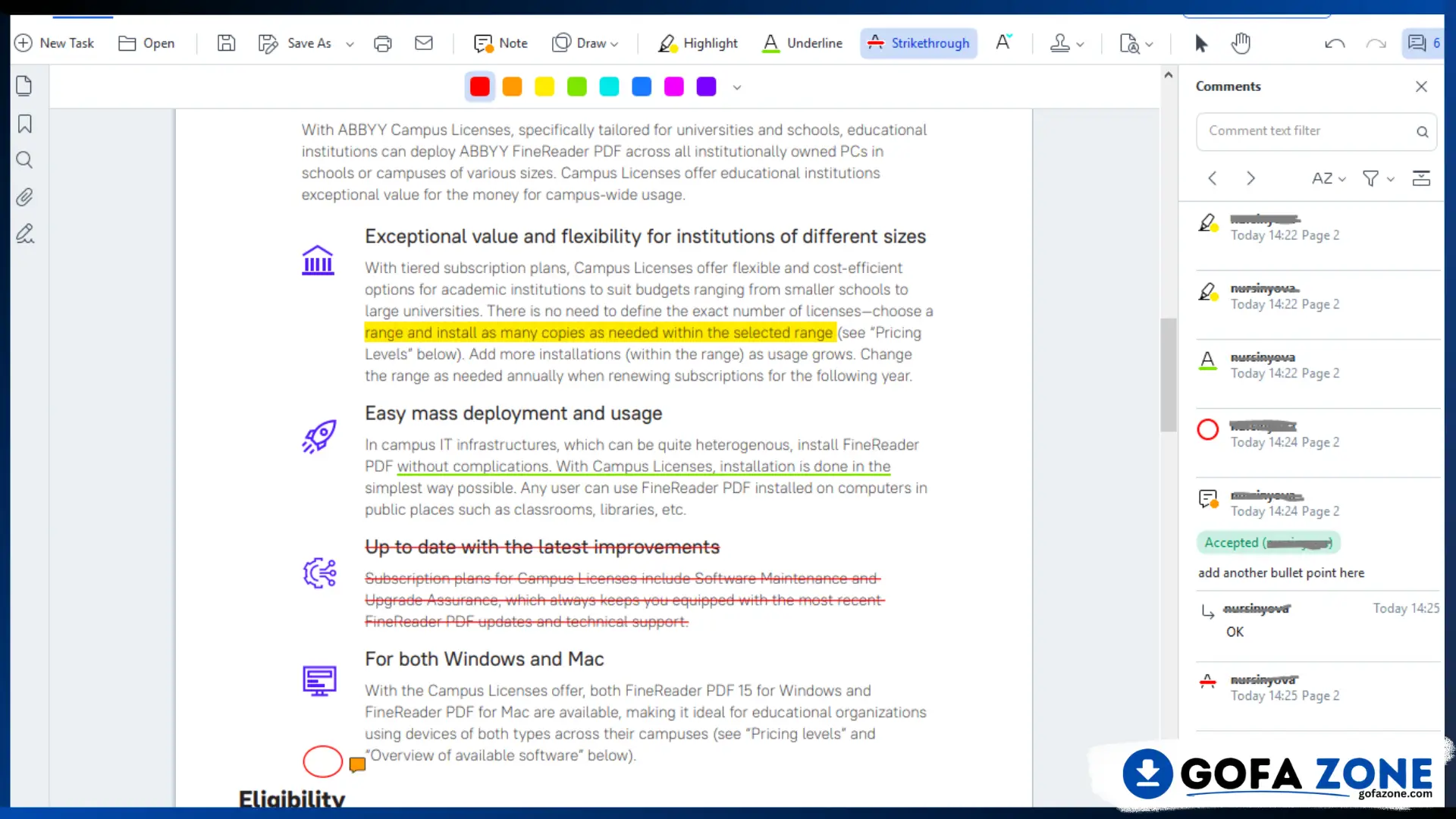The height and width of the screenshot is (819, 1456).
Task: Open the Pages panel in left sidebar
Action: [x=24, y=86]
